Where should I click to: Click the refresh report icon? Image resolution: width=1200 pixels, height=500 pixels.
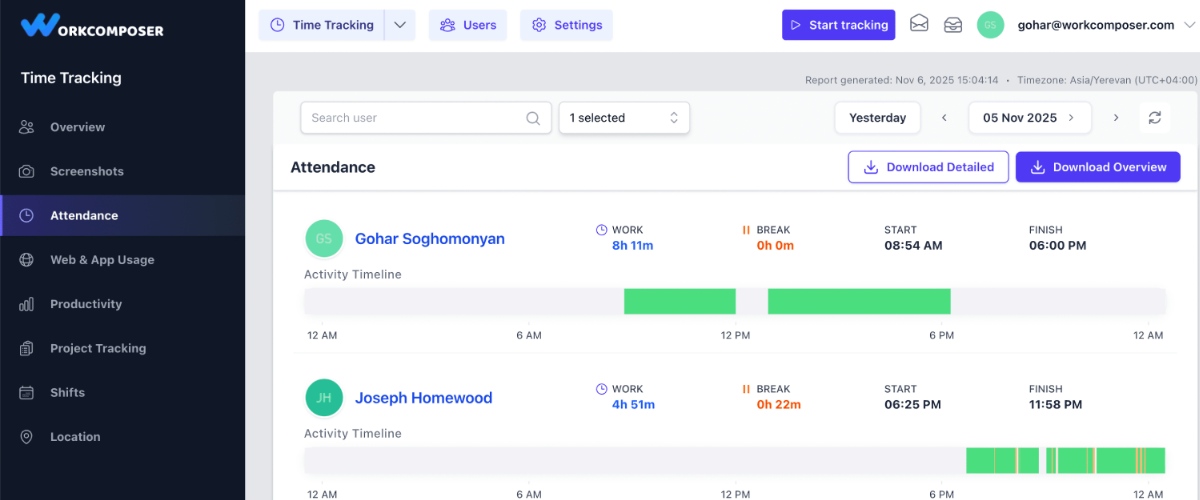point(1155,118)
